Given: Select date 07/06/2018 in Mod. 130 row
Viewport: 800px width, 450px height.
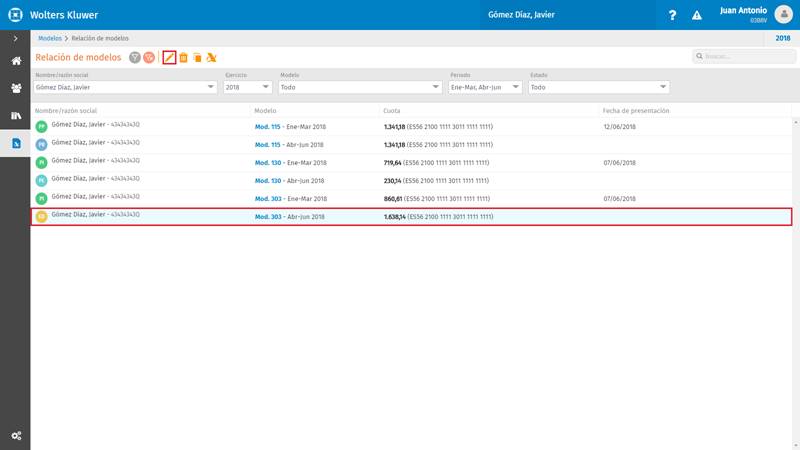Looking at the screenshot, I should click(619, 163).
